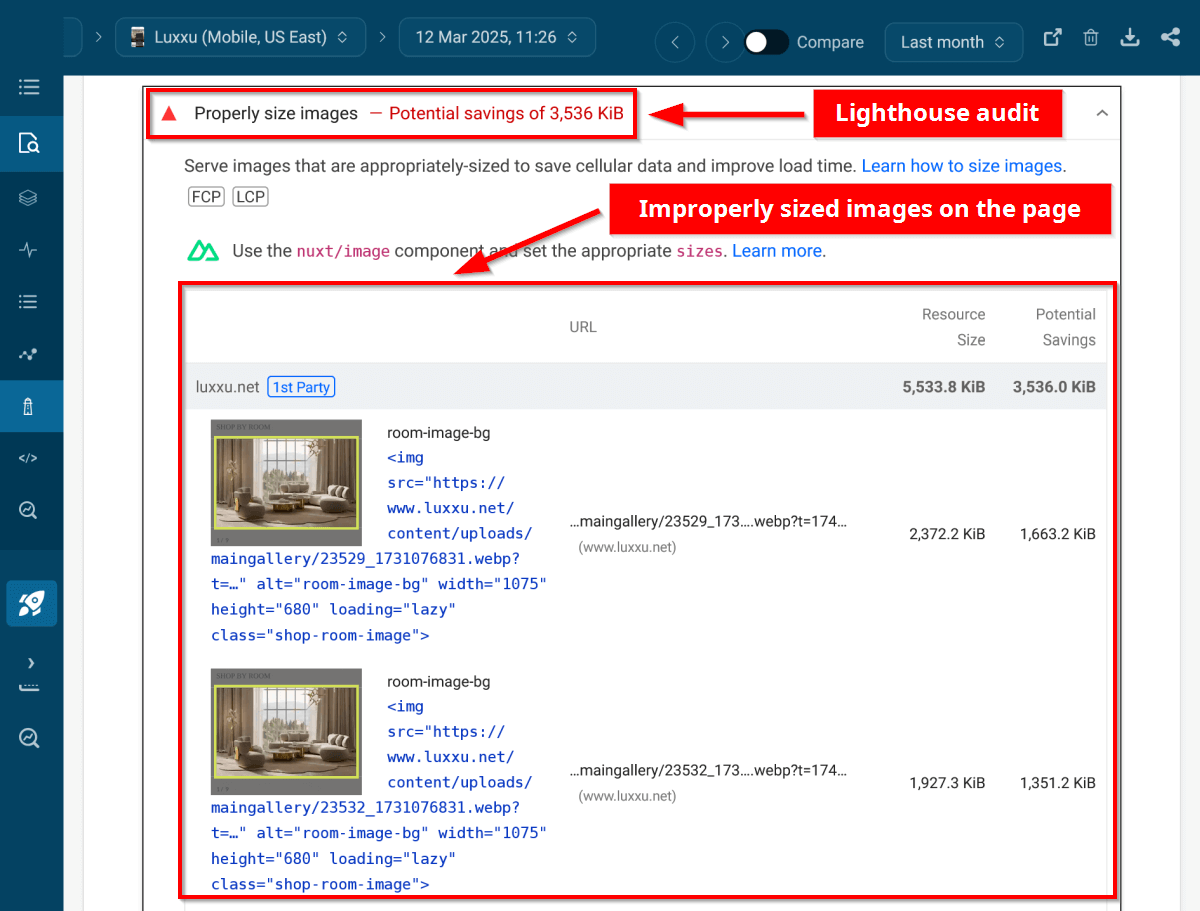The width and height of the screenshot is (1200, 911).
Task: Click Potential savings of 3,536 KiB text
Action: tap(506, 113)
